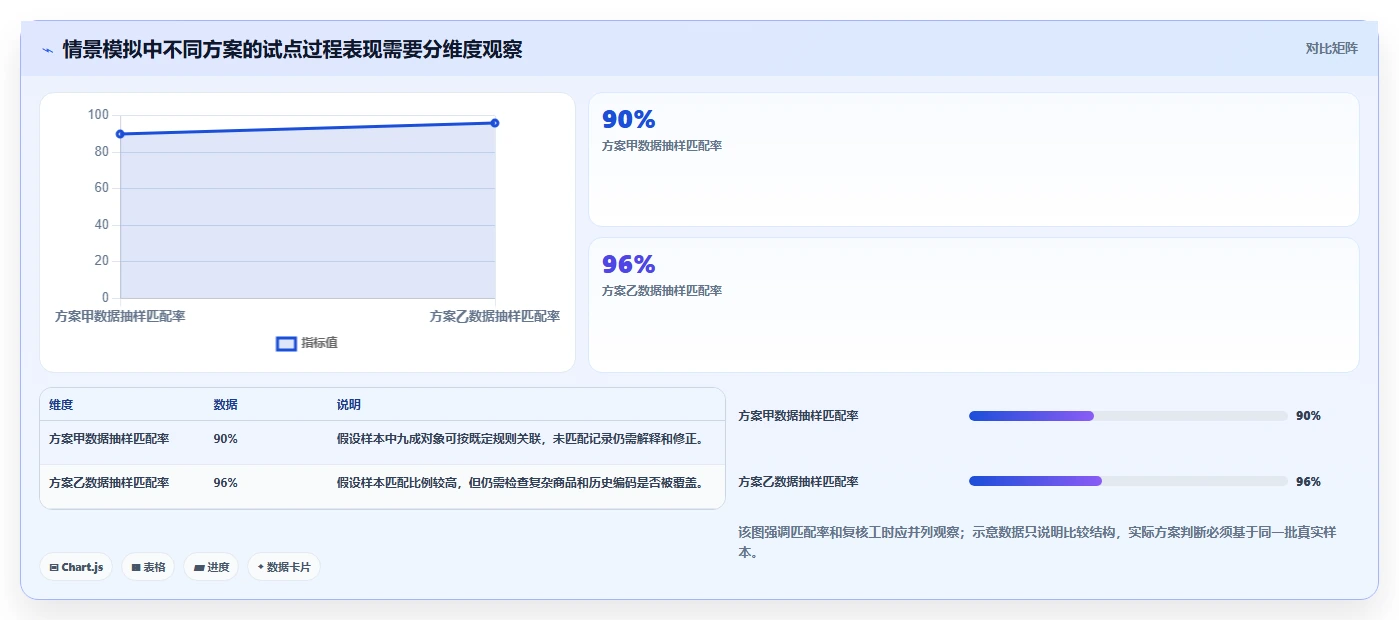
Task: Click the 指标值 legend label
Action: tap(319, 343)
